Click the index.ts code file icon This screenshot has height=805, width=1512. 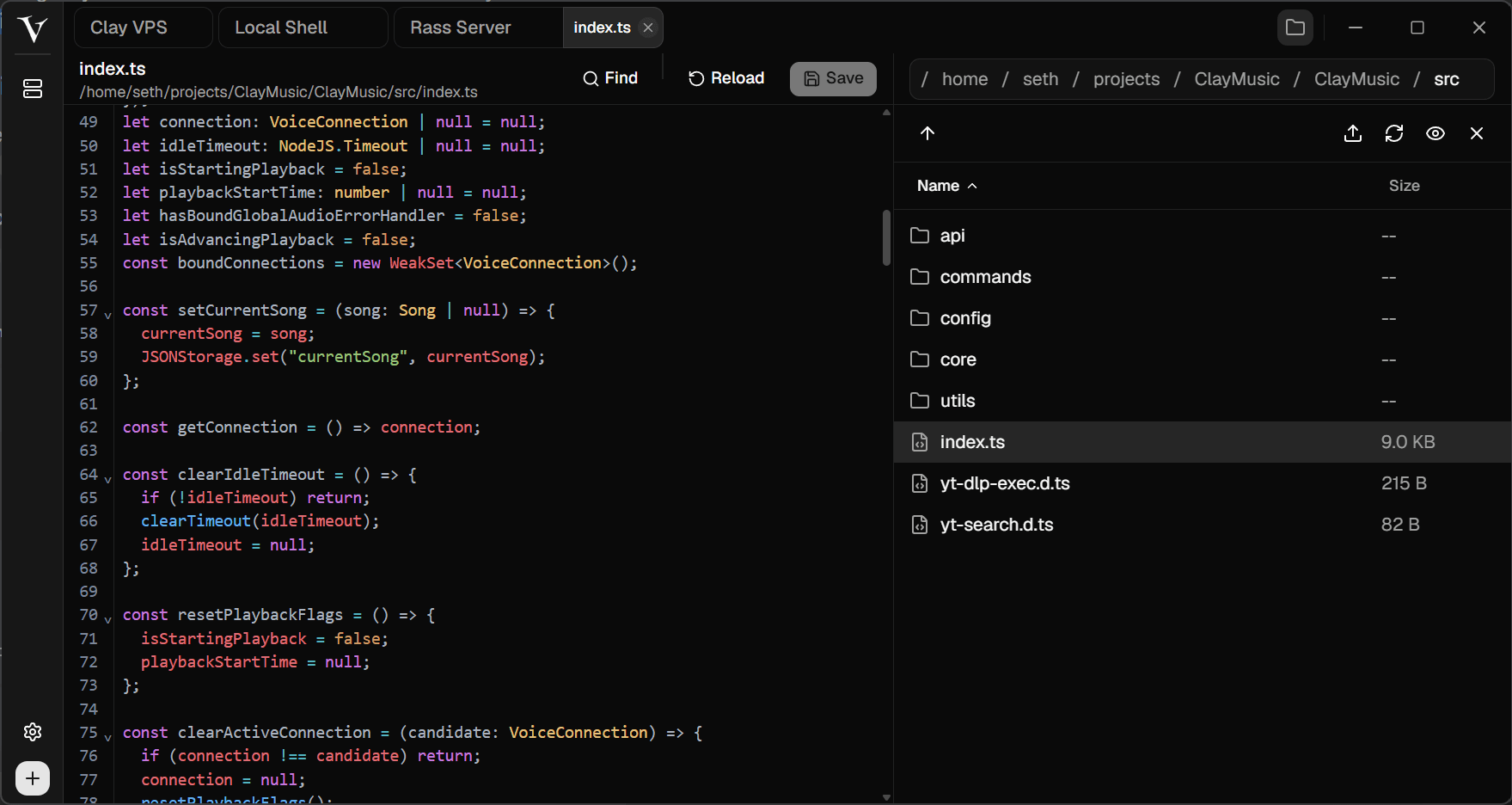click(x=920, y=442)
